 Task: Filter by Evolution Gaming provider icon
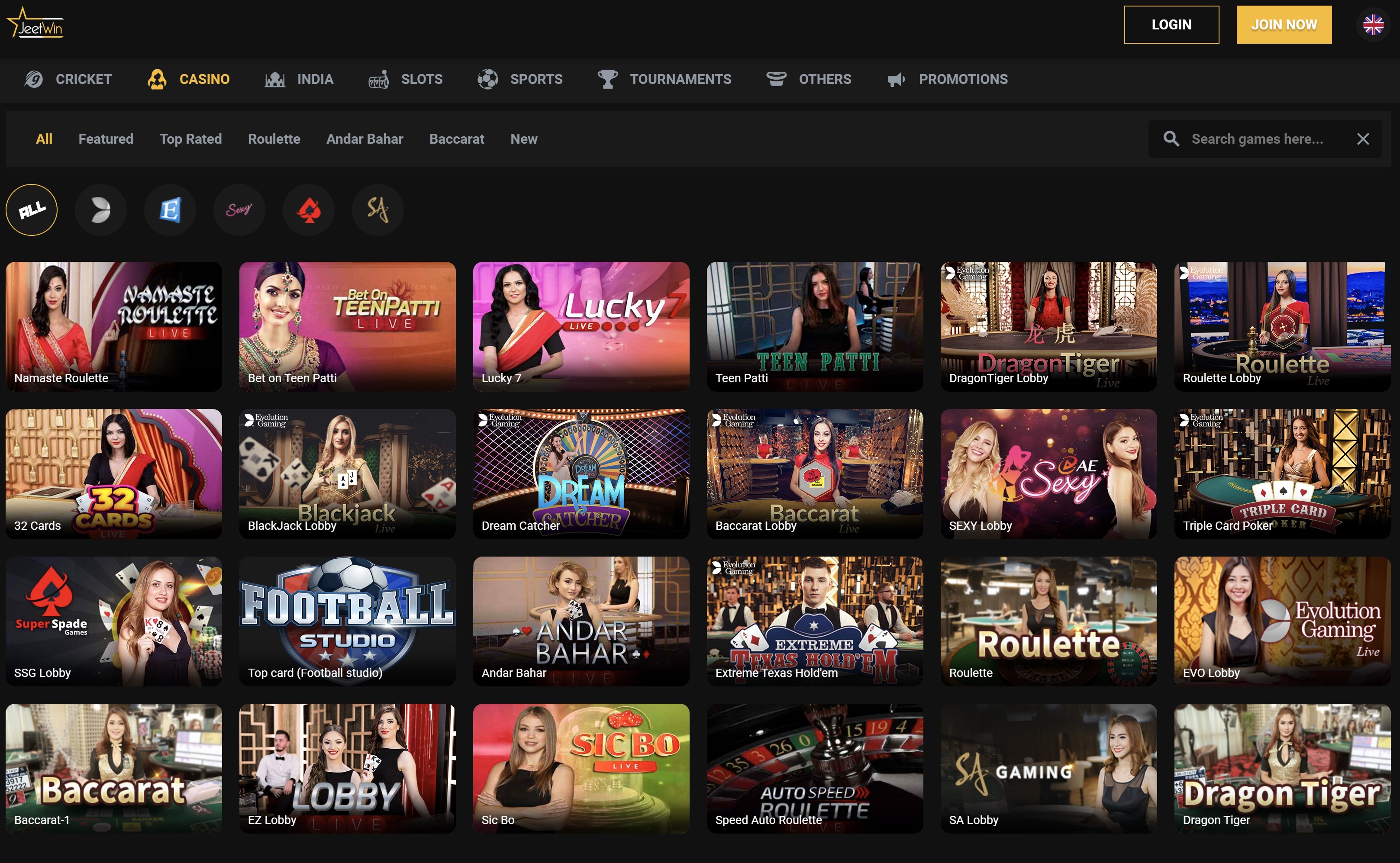coord(100,209)
